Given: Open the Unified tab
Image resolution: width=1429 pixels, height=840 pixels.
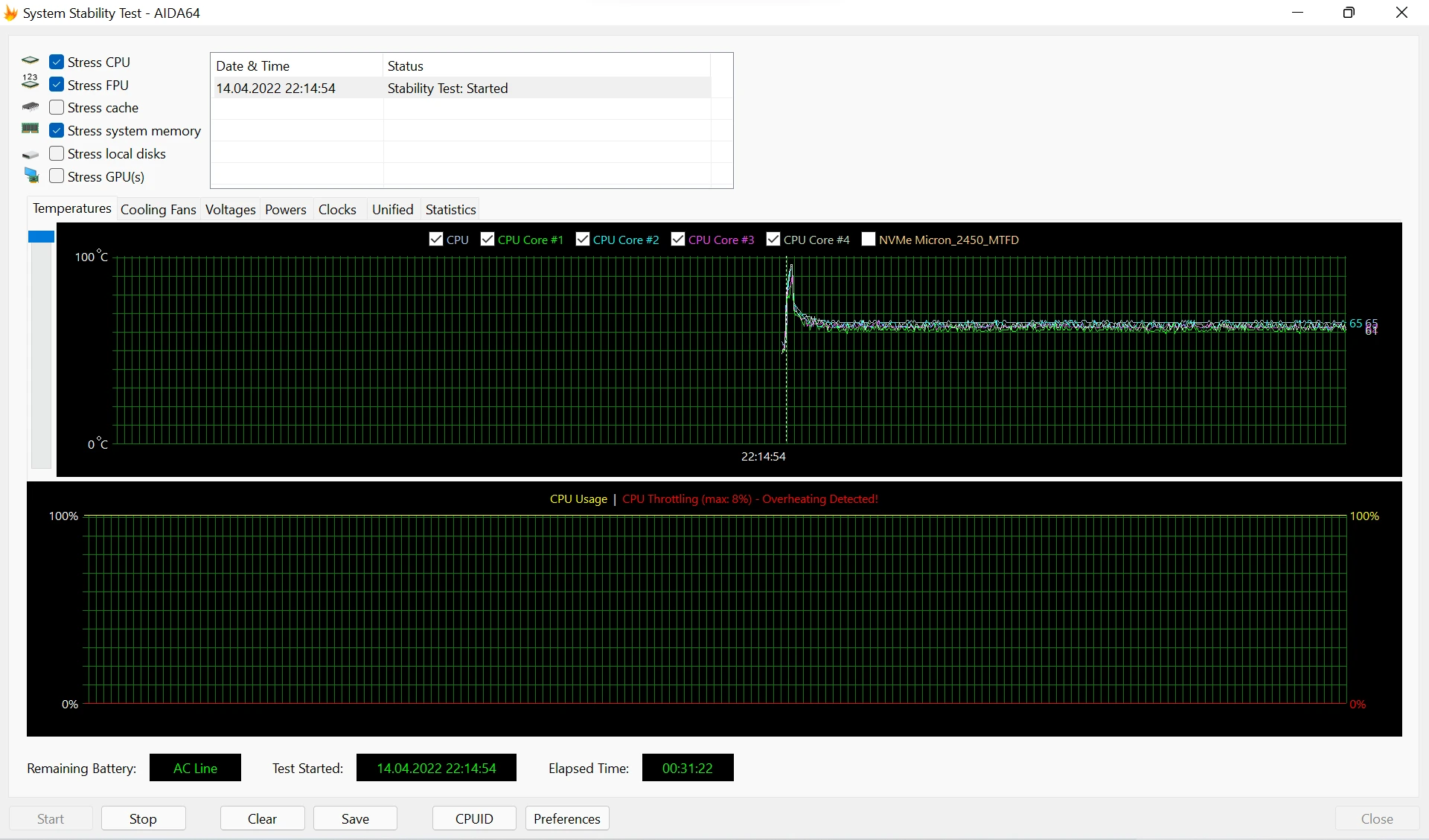Looking at the screenshot, I should point(393,210).
